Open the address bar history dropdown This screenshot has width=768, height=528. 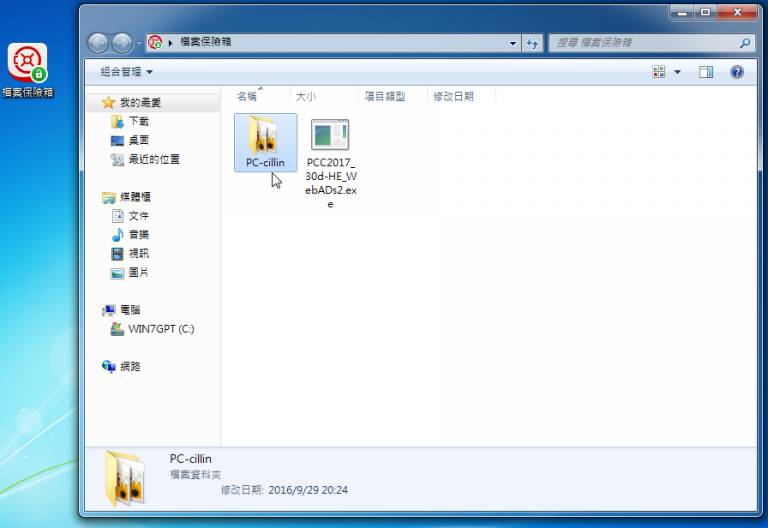click(x=512, y=43)
